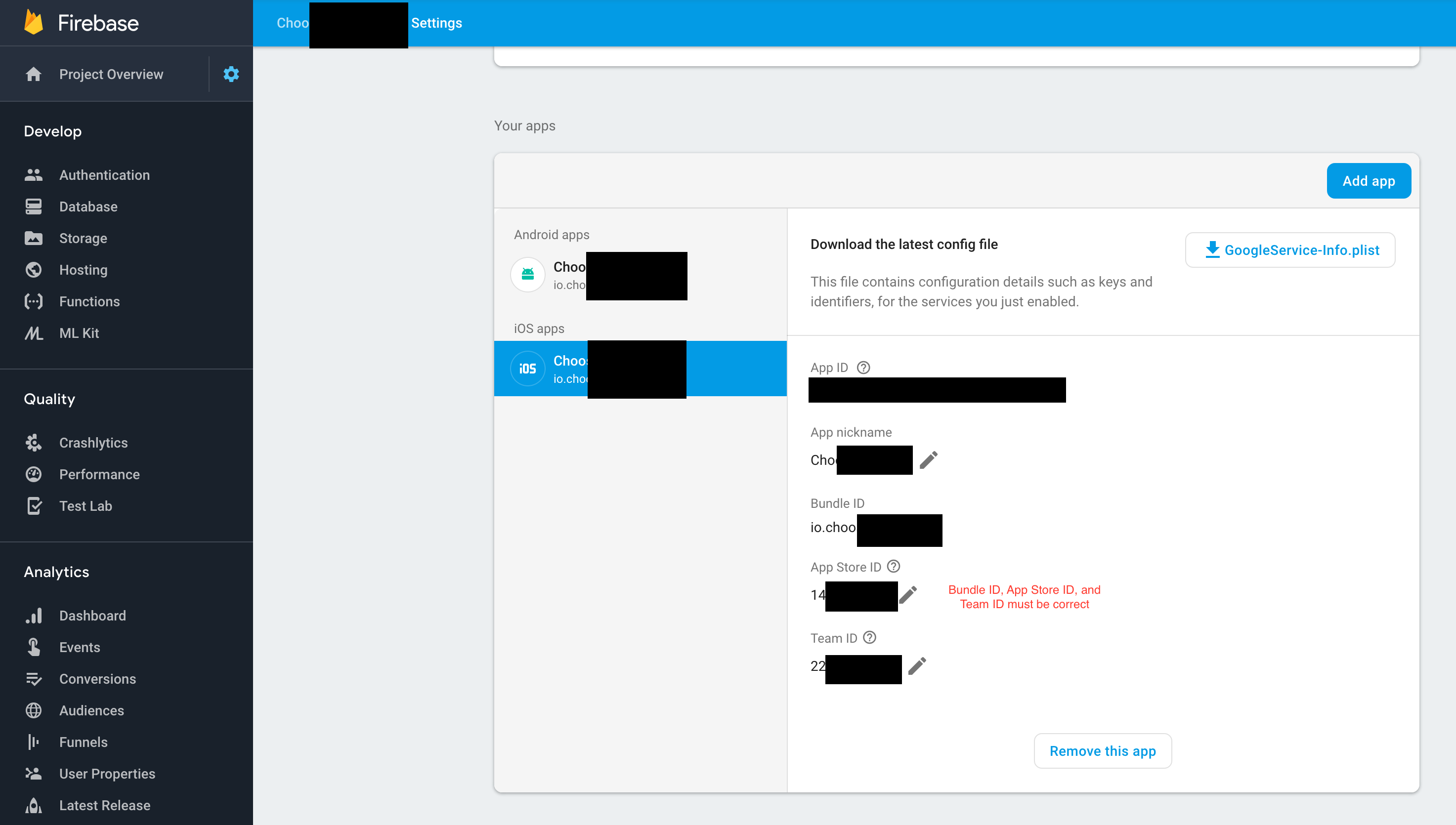Click the Develop section heading
The height and width of the screenshot is (825, 1456).
pos(53,131)
